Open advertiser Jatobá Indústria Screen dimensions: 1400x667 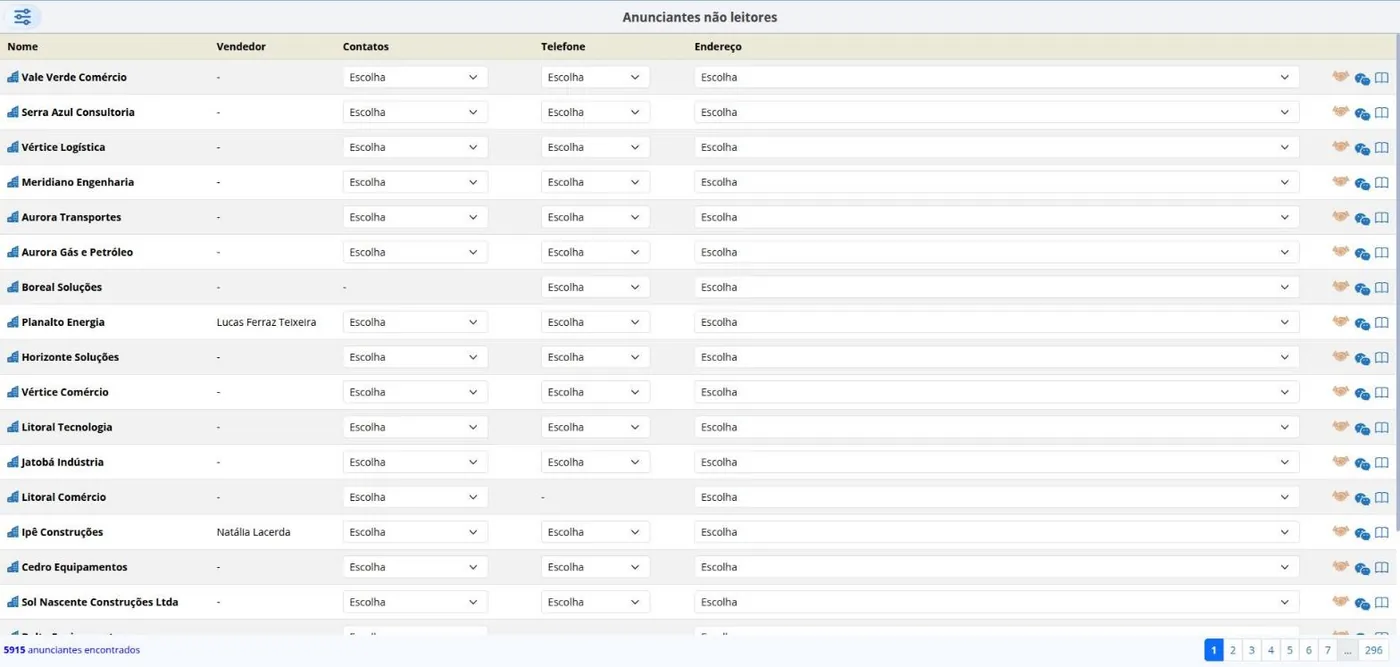[63, 462]
